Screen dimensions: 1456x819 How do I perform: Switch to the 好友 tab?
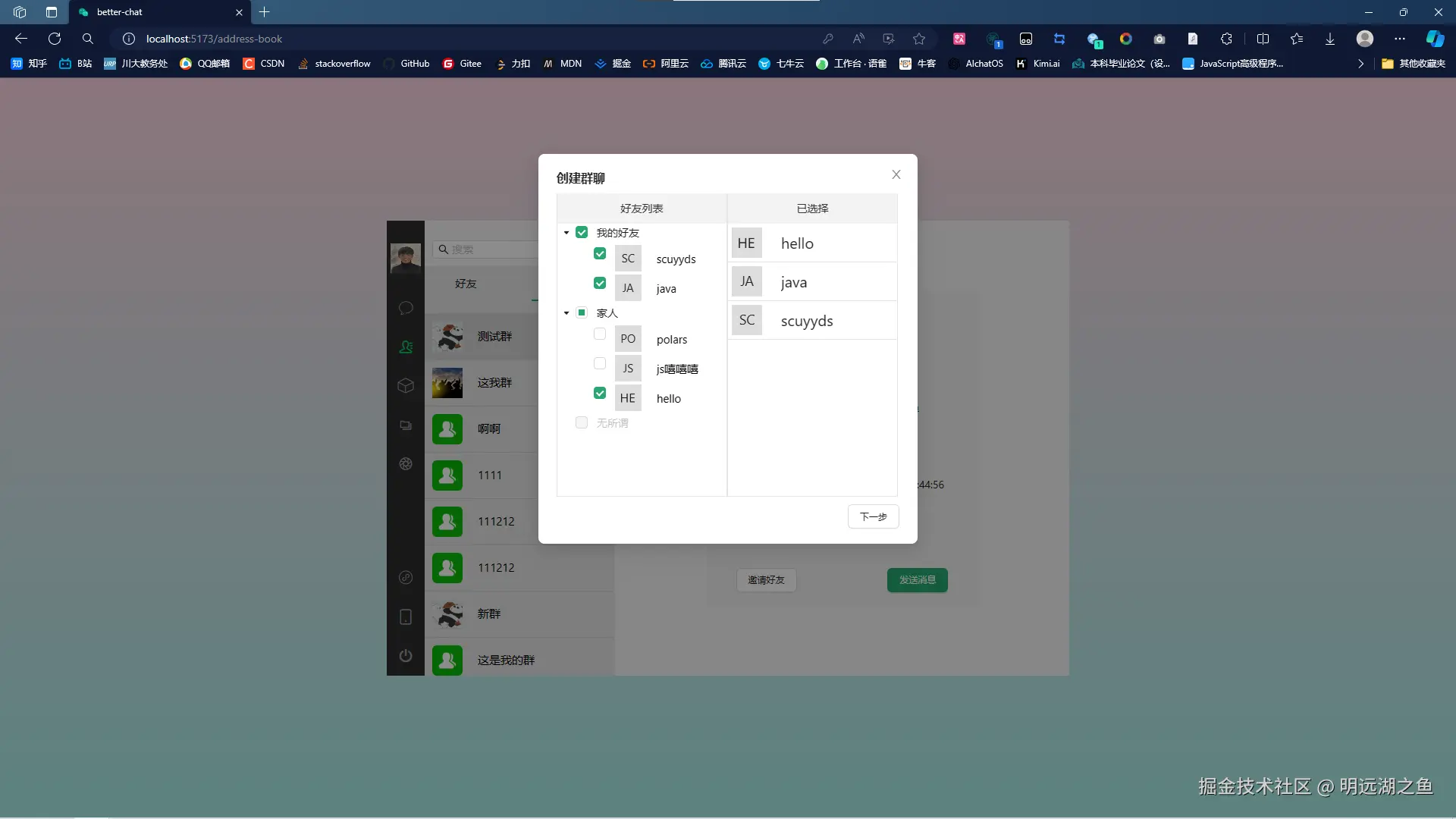(466, 284)
